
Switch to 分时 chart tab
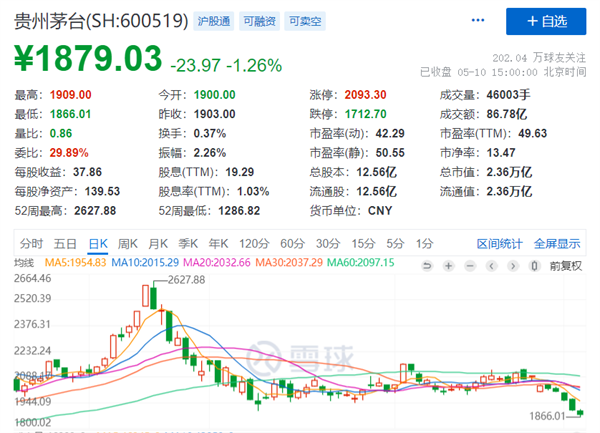[31, 244]
